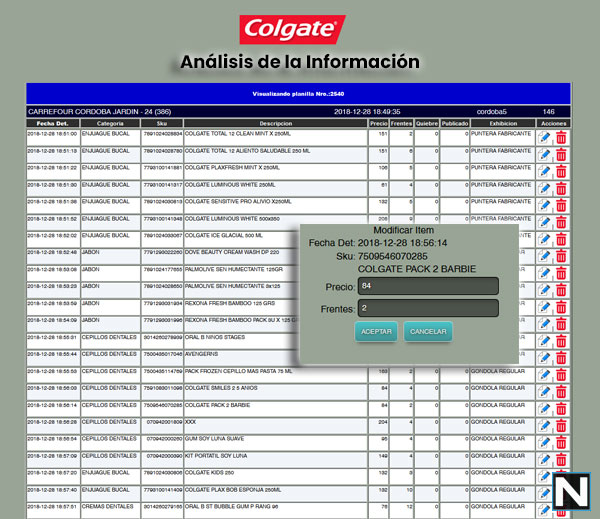The image size is (600, 519).
Task: Edit the XXX description row
Action: pos(544,426)
